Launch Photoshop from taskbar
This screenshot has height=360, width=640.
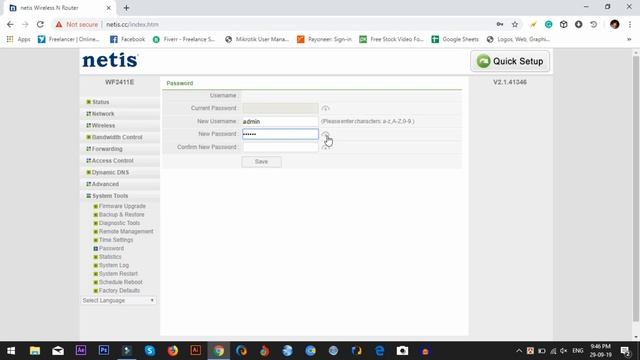click(x=104, y=351)
